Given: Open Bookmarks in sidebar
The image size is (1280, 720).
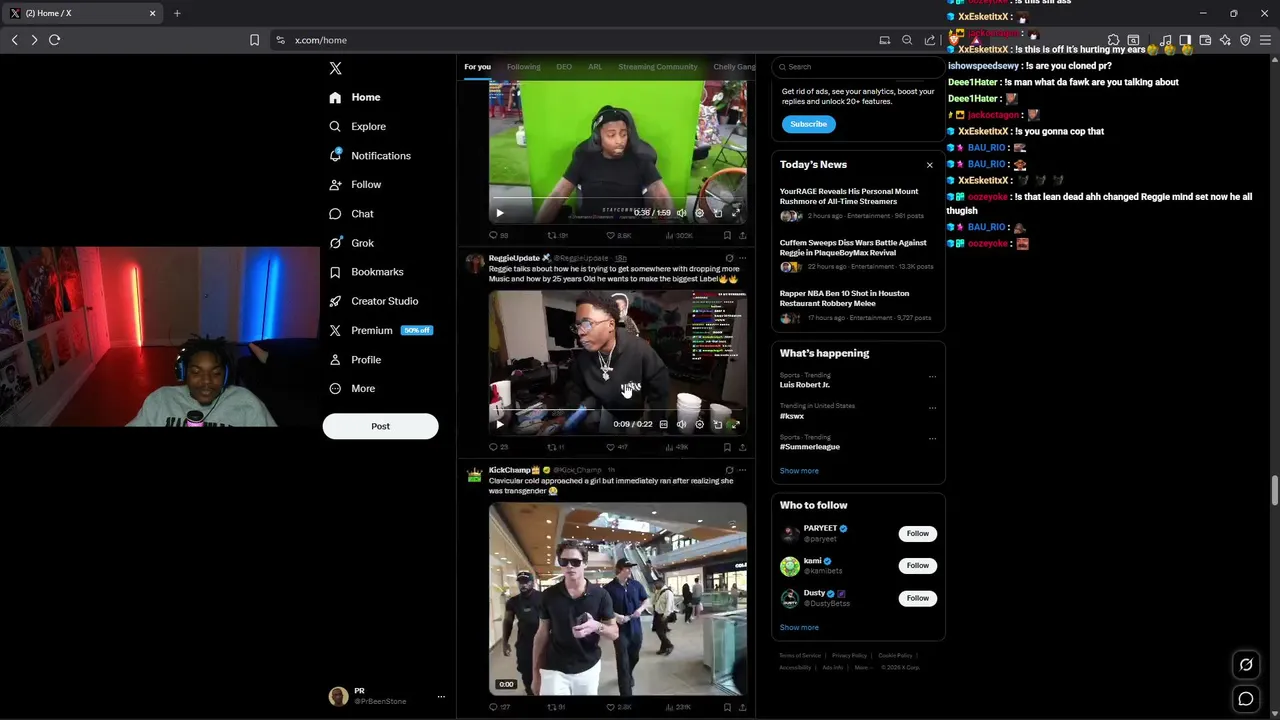Looking at the screenshot, I should tap(366, 272).
